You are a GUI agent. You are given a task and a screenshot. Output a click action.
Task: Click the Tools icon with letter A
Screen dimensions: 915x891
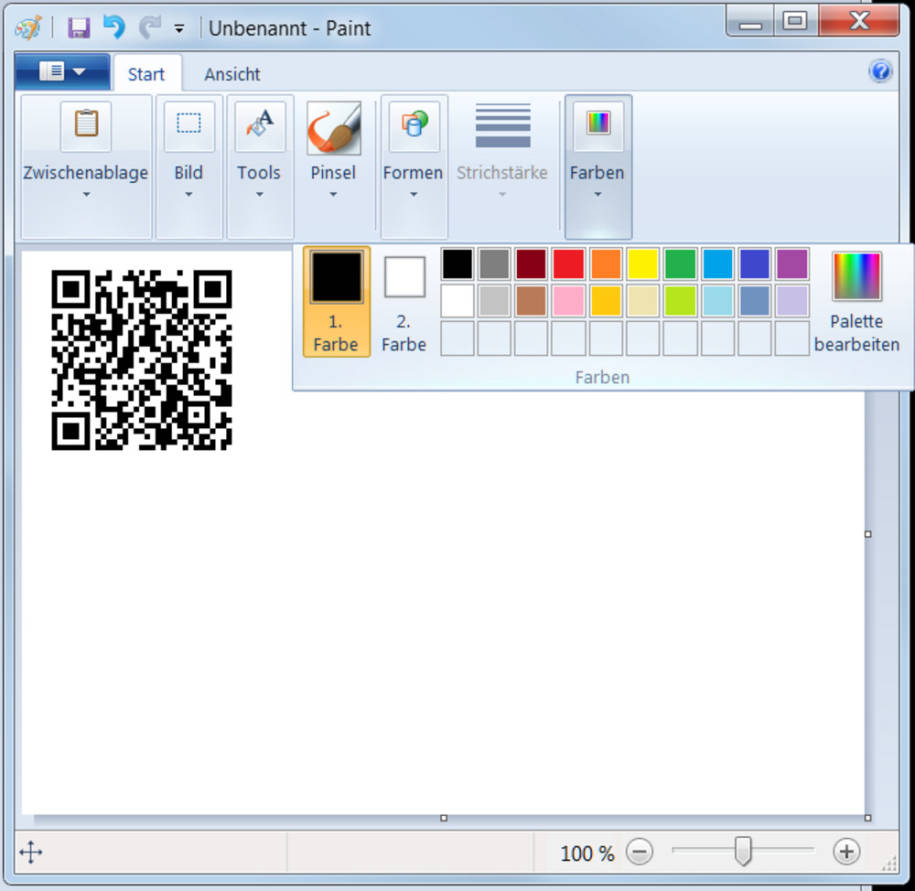click(x=260, y=125)
